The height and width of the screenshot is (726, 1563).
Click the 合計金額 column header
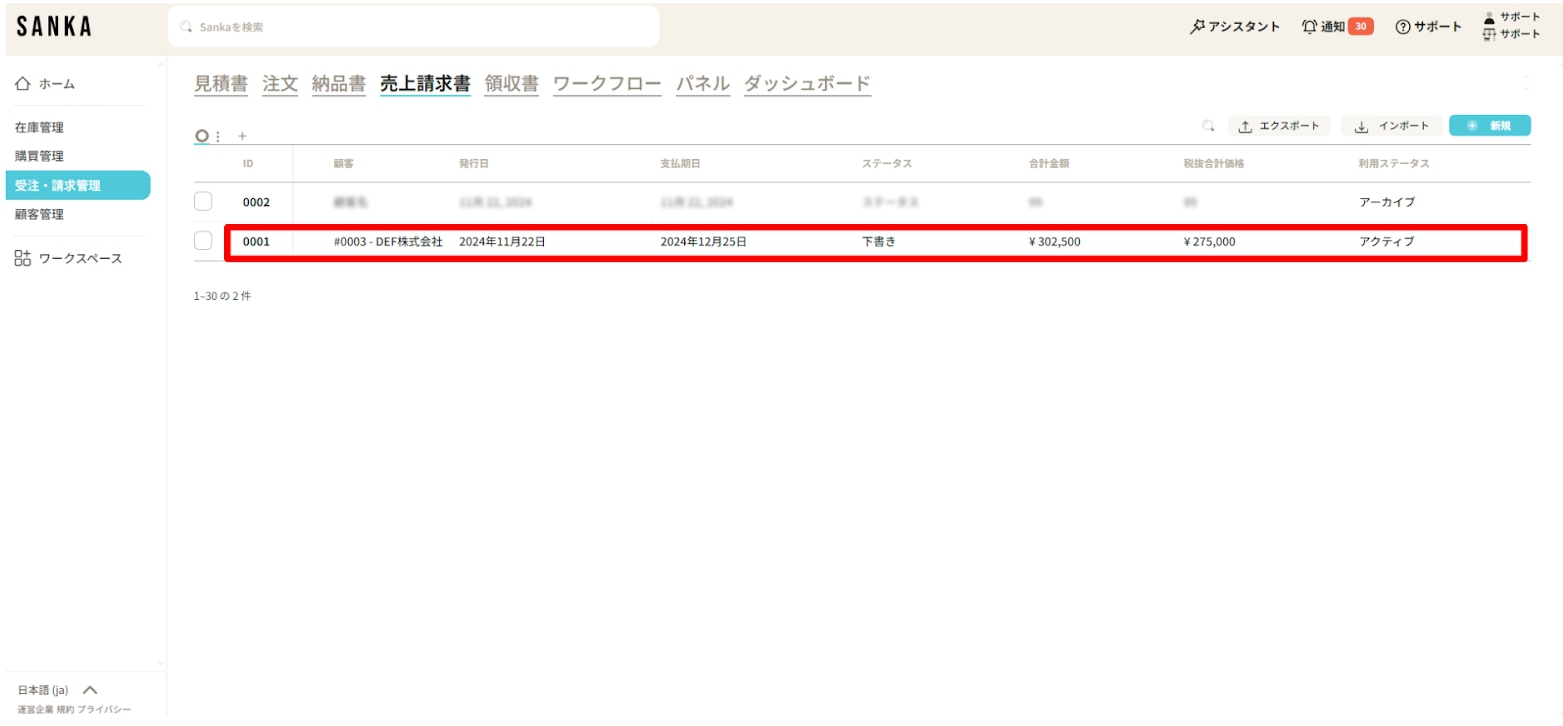point(1049,163)
